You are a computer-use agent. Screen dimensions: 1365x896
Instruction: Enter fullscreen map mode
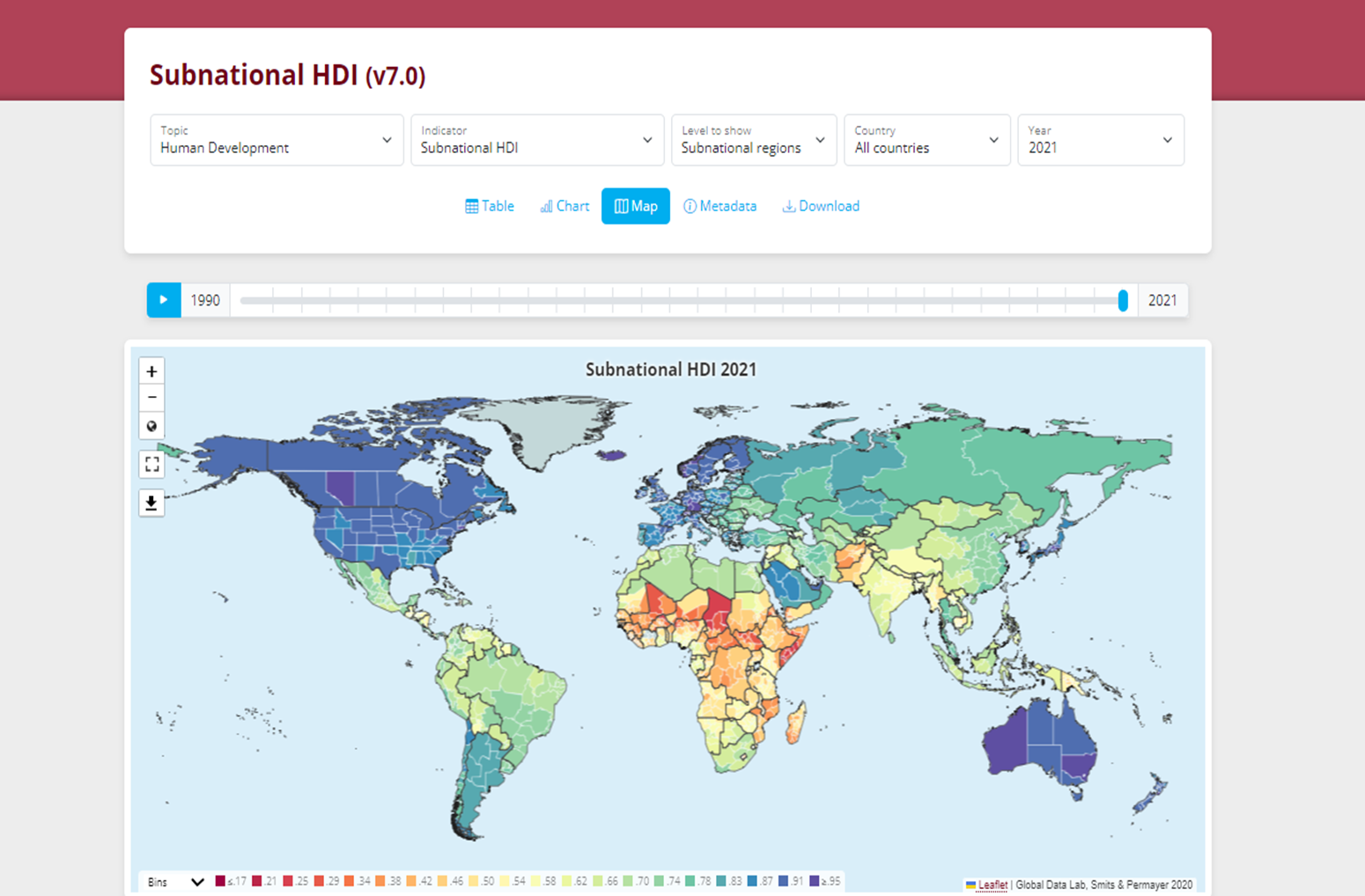click(151, 464)
